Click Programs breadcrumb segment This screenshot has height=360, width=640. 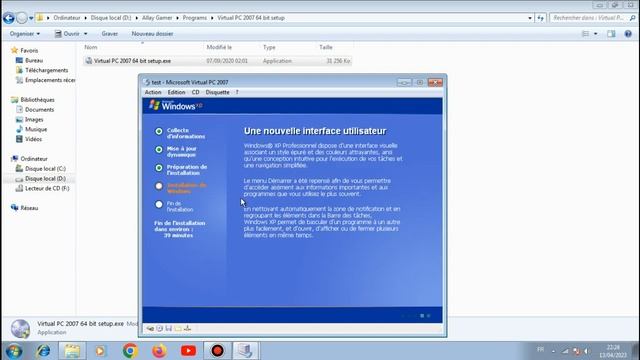[195, 18]
